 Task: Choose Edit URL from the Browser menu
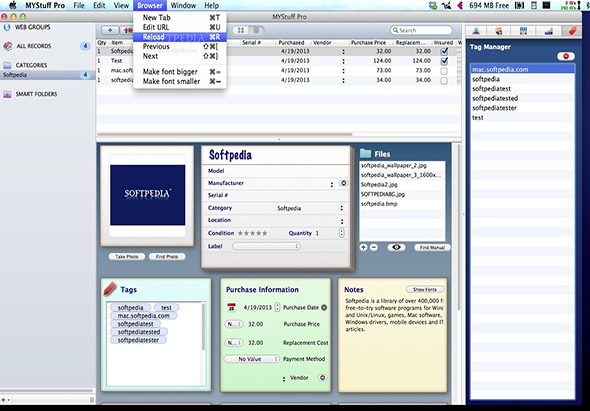coord(180,27)
